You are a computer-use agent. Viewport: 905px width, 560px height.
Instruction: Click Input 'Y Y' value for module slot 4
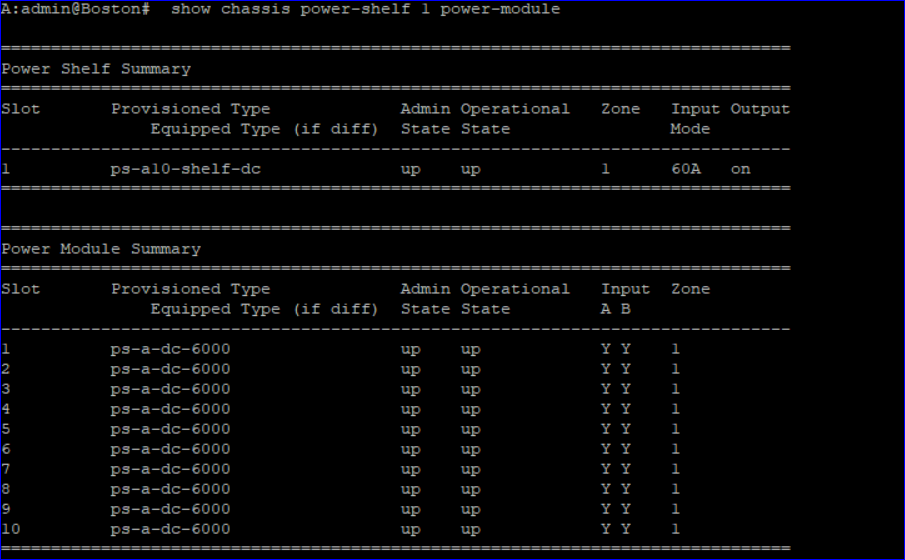[615, 409]
